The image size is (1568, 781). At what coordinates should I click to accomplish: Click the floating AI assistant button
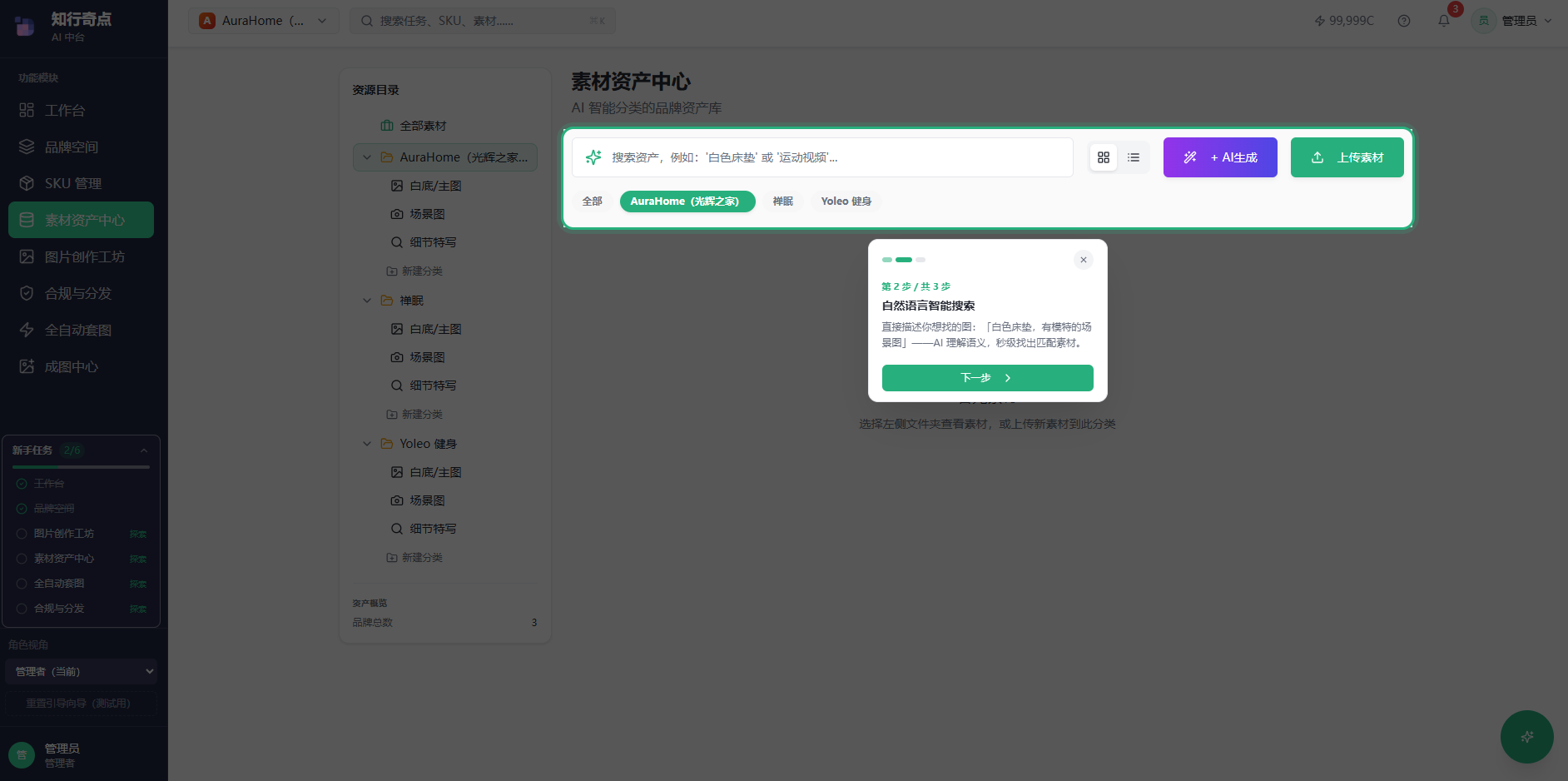coord(1526,737)
